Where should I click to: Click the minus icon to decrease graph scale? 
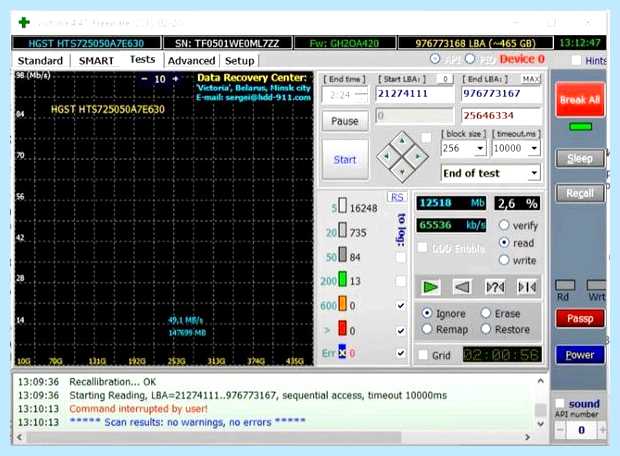pyautogui.click(x=144, y=79)
